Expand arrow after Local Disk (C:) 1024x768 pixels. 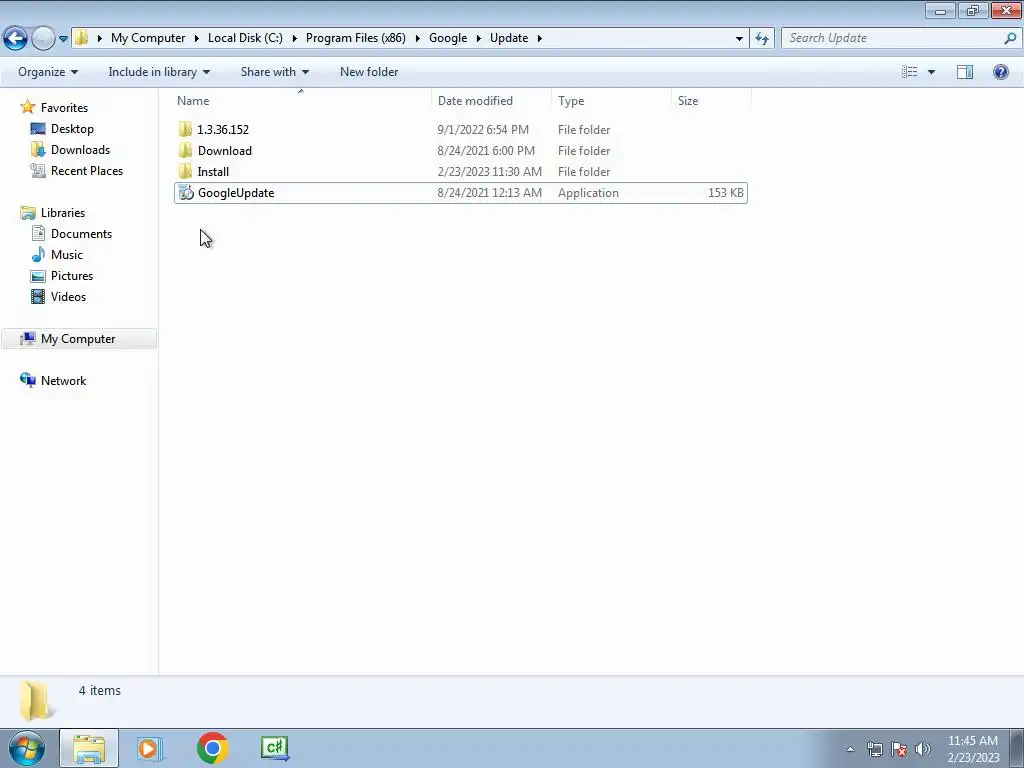[295, 38]
